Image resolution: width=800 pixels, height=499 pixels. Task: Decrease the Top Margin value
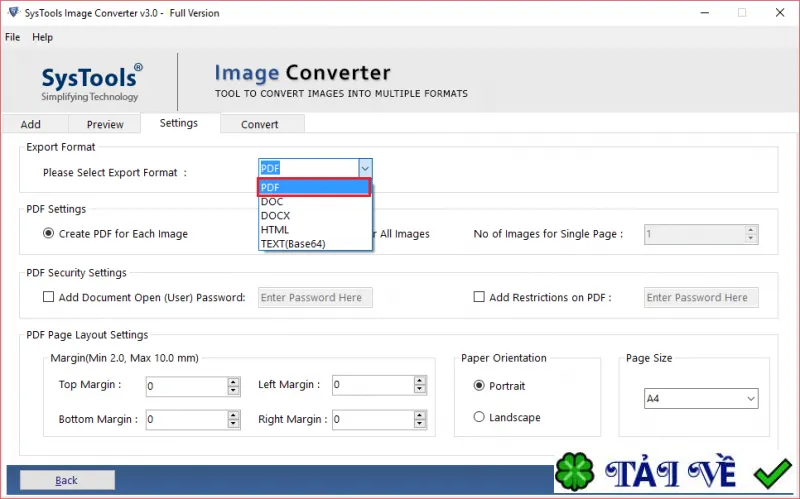pyautogui.click(x=233, y=391)
